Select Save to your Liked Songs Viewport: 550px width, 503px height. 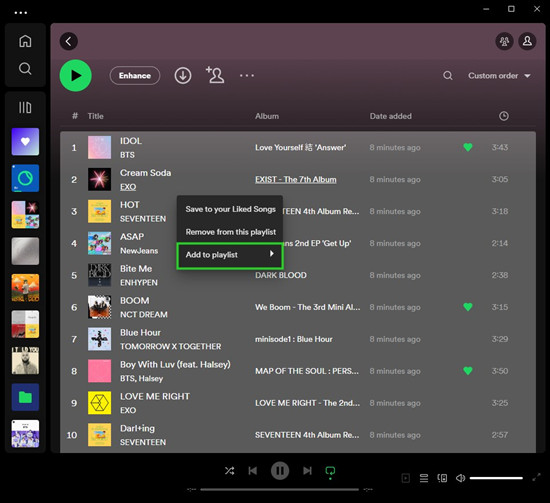click(230, 209)
